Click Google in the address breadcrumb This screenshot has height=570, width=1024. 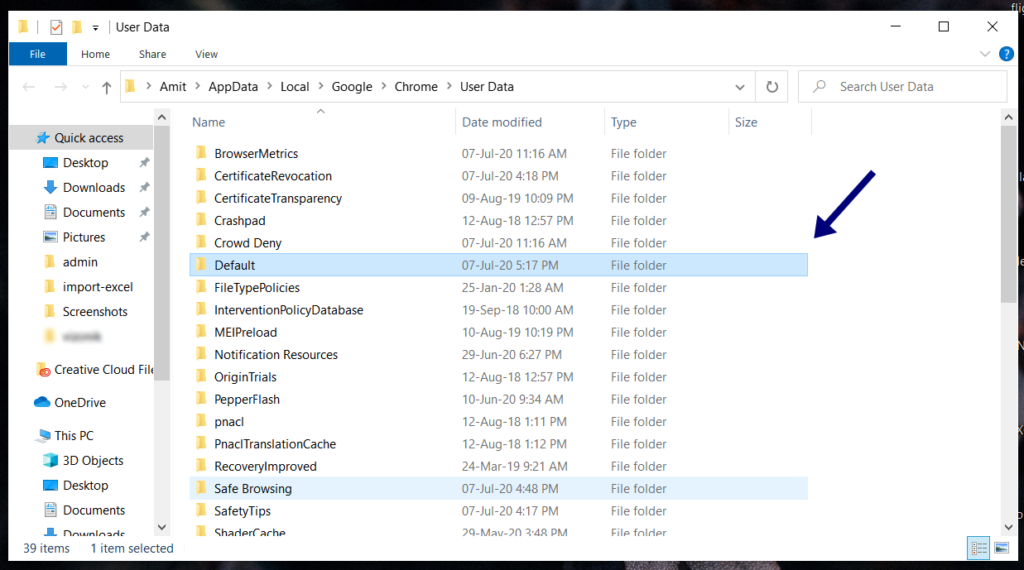[x=352, y=87]
